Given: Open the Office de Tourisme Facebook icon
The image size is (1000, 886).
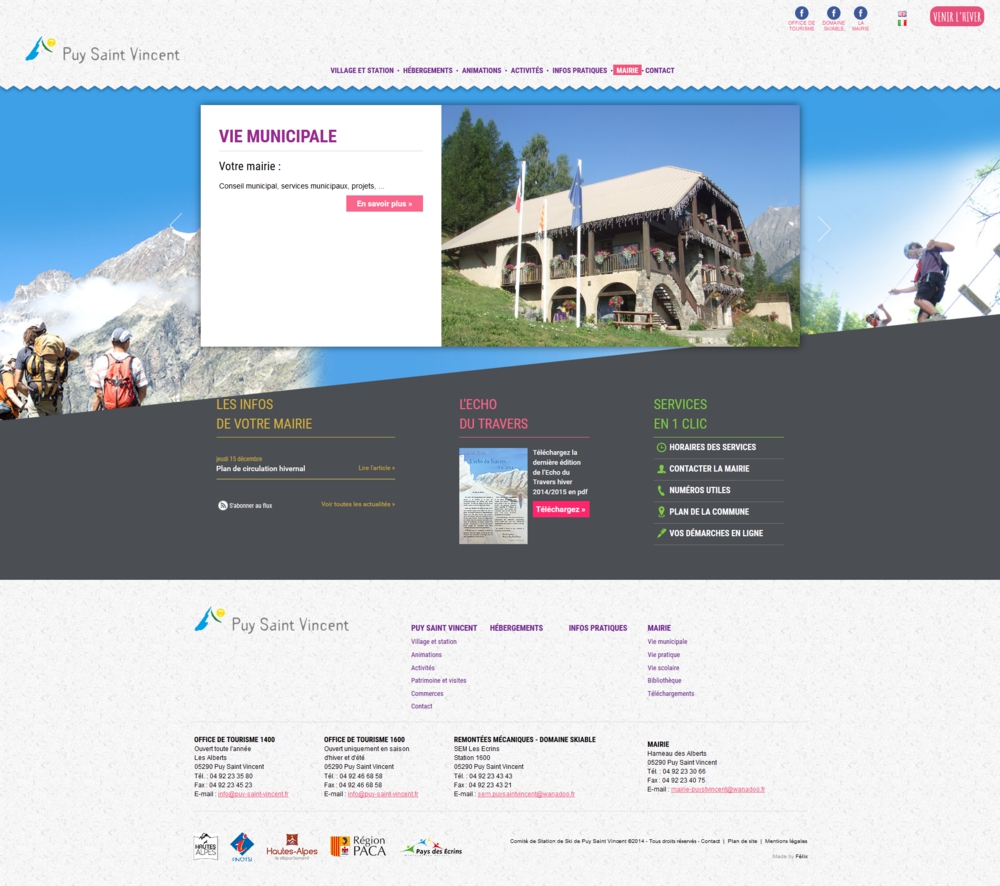Looking at the screenshot, I should point(801,14).
